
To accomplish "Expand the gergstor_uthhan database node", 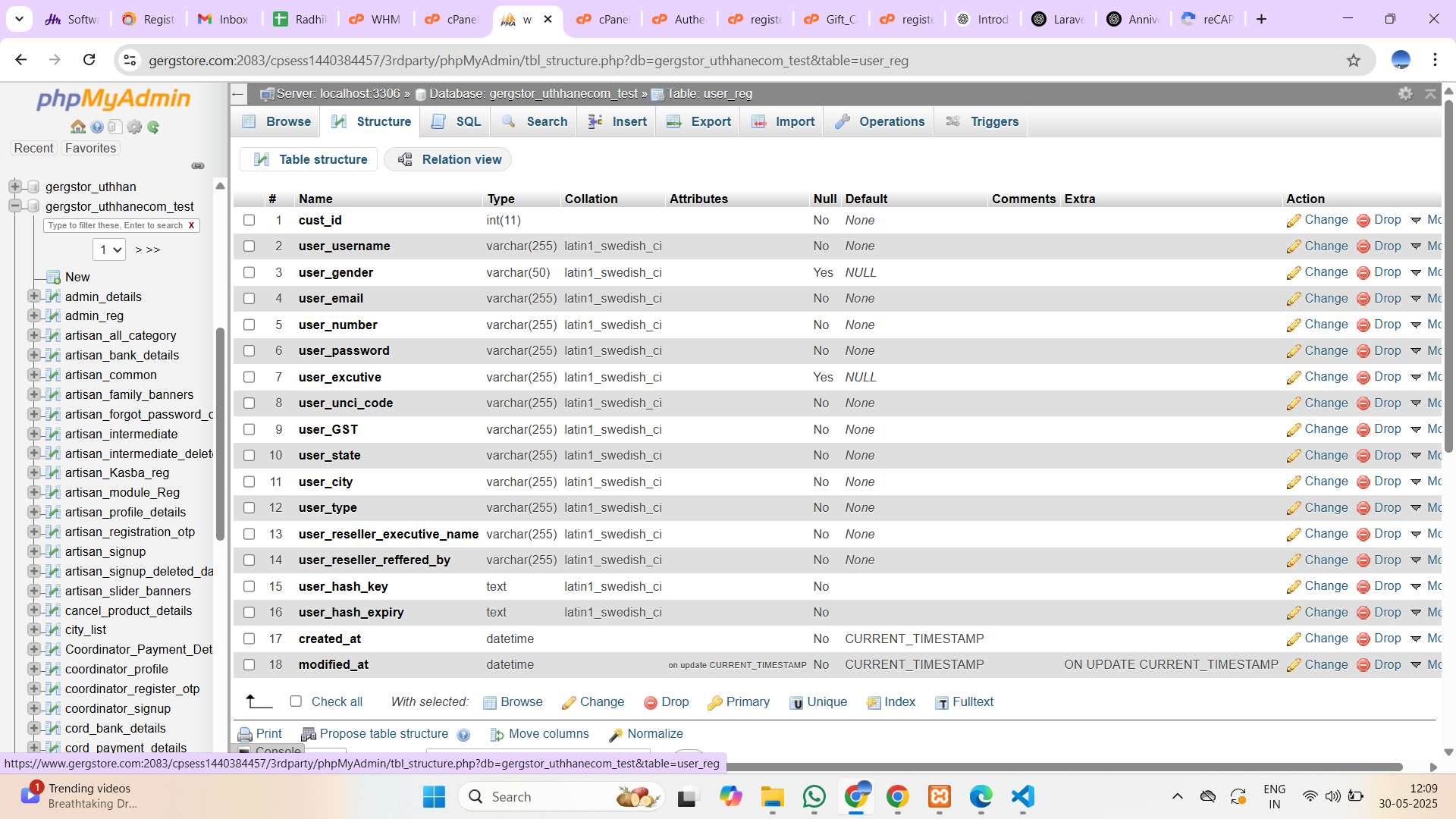I will 14,187.
